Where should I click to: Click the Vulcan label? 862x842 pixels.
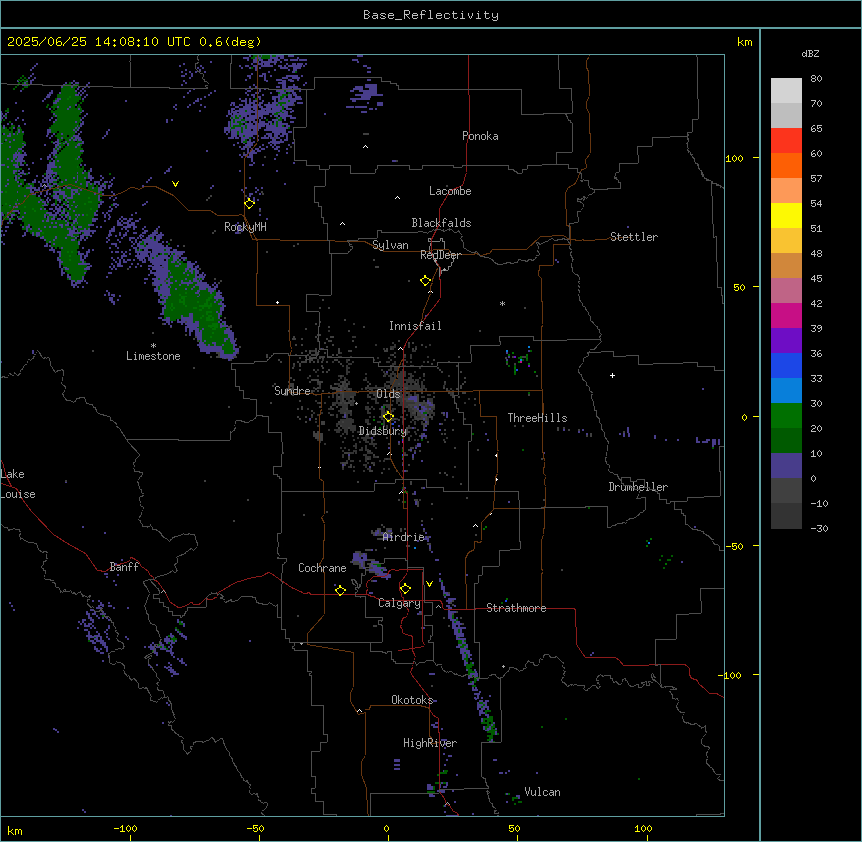tap(542, 792)
